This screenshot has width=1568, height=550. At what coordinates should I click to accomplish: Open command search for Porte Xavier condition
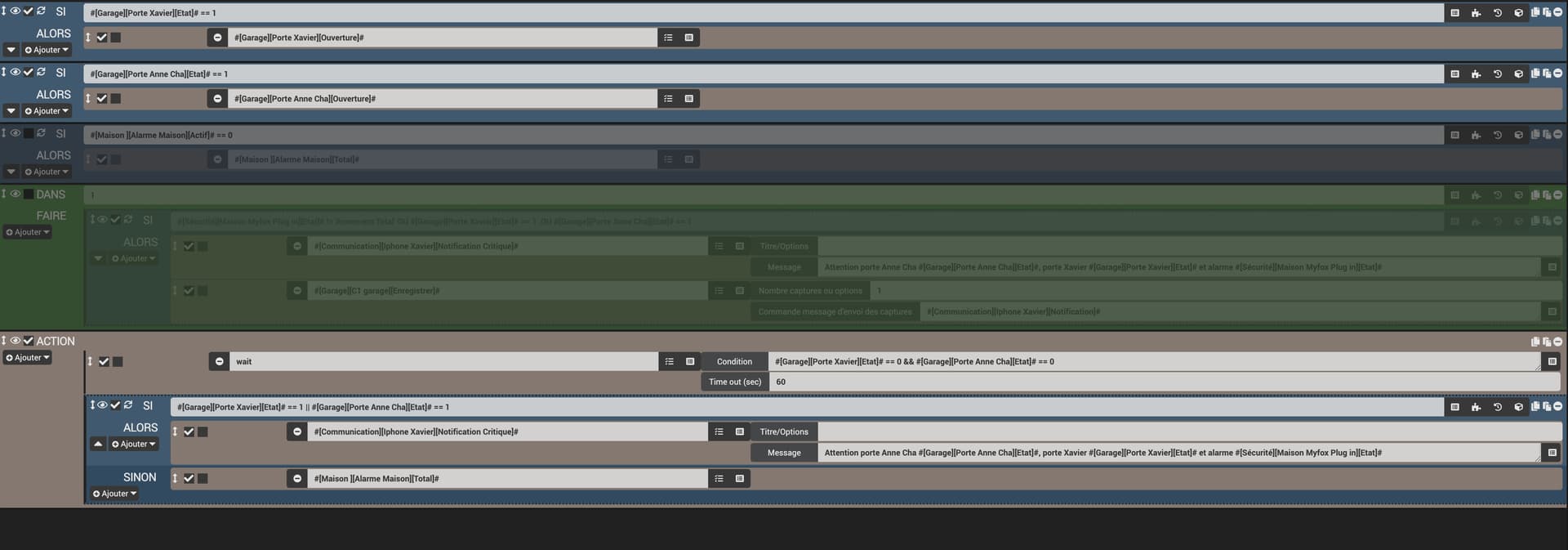pyautogui.click(x=1454, y=13)
